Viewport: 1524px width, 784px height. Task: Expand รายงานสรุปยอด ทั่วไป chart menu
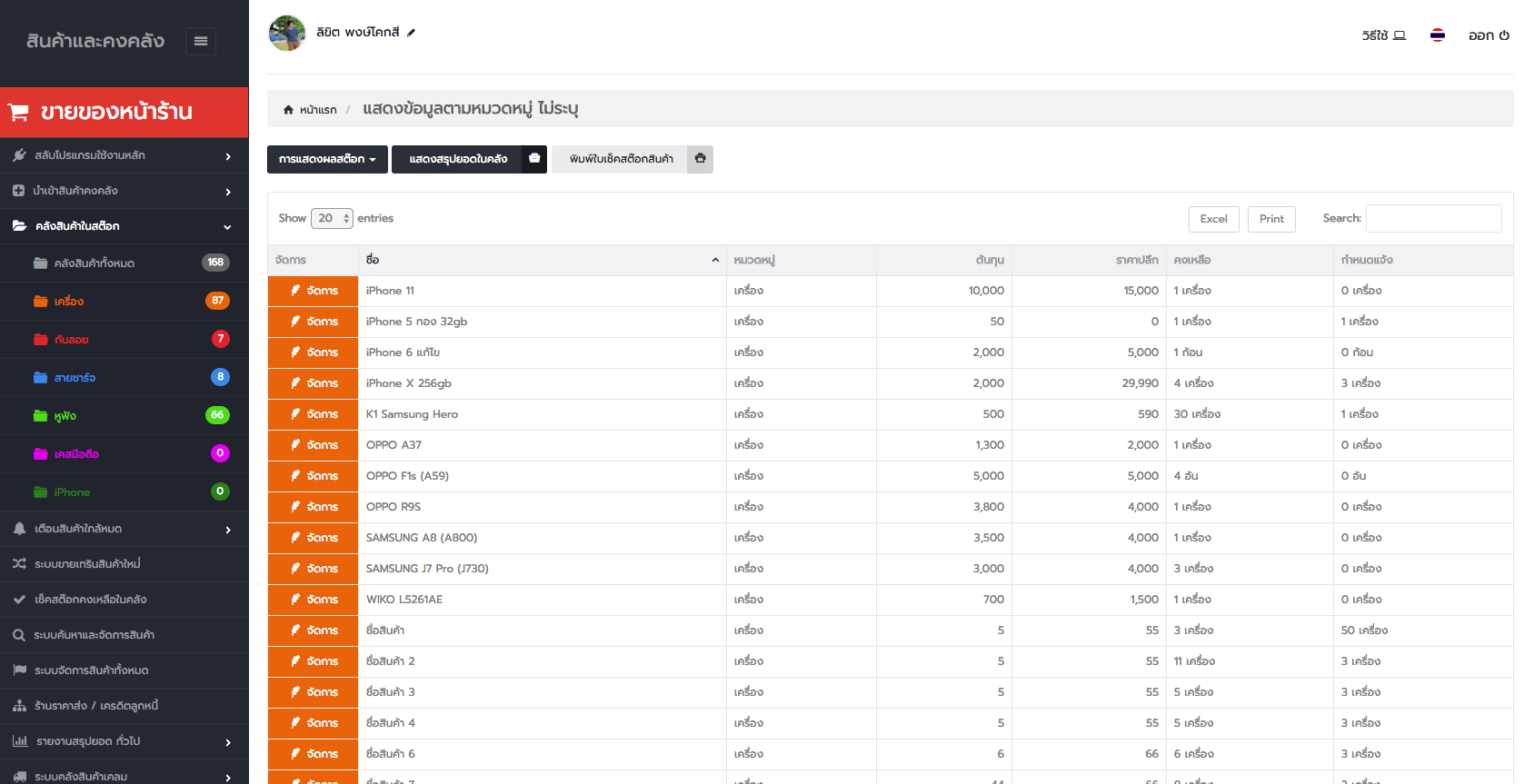click(x=124, y=741)
